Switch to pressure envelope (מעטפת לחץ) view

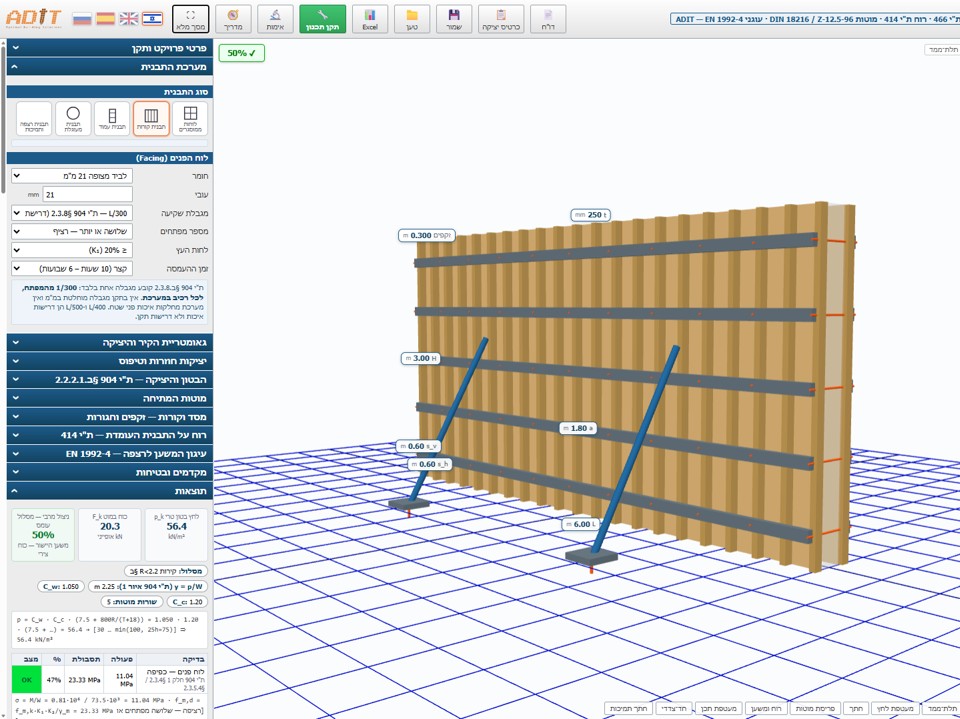(x=894, y=708)
